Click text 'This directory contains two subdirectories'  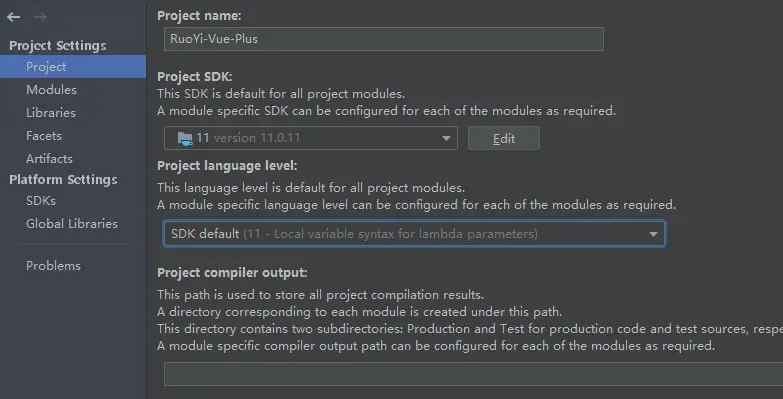pos(280,329)
